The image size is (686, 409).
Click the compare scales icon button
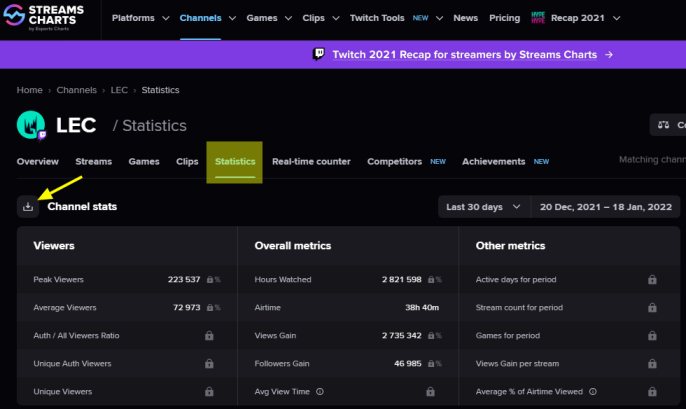point(663,125)
